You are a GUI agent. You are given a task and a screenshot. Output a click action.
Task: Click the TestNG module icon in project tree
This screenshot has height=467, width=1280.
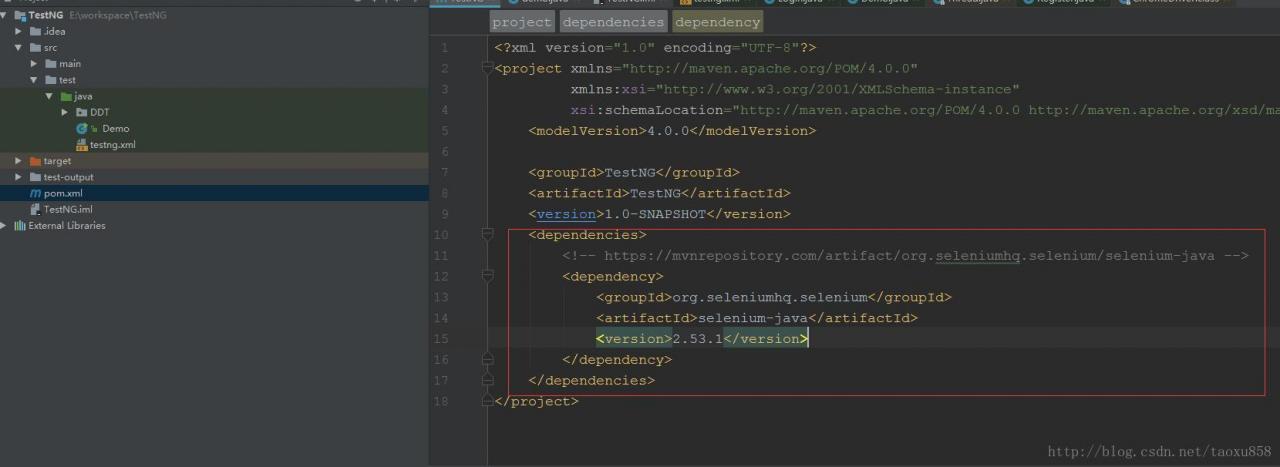[20, 15]
